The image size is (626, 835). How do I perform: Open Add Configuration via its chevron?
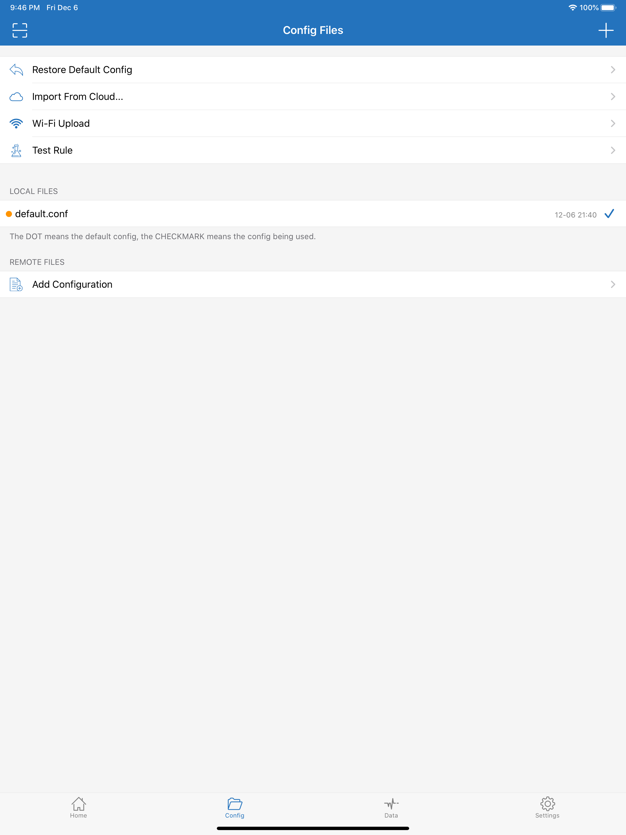[x=614, y=284]
